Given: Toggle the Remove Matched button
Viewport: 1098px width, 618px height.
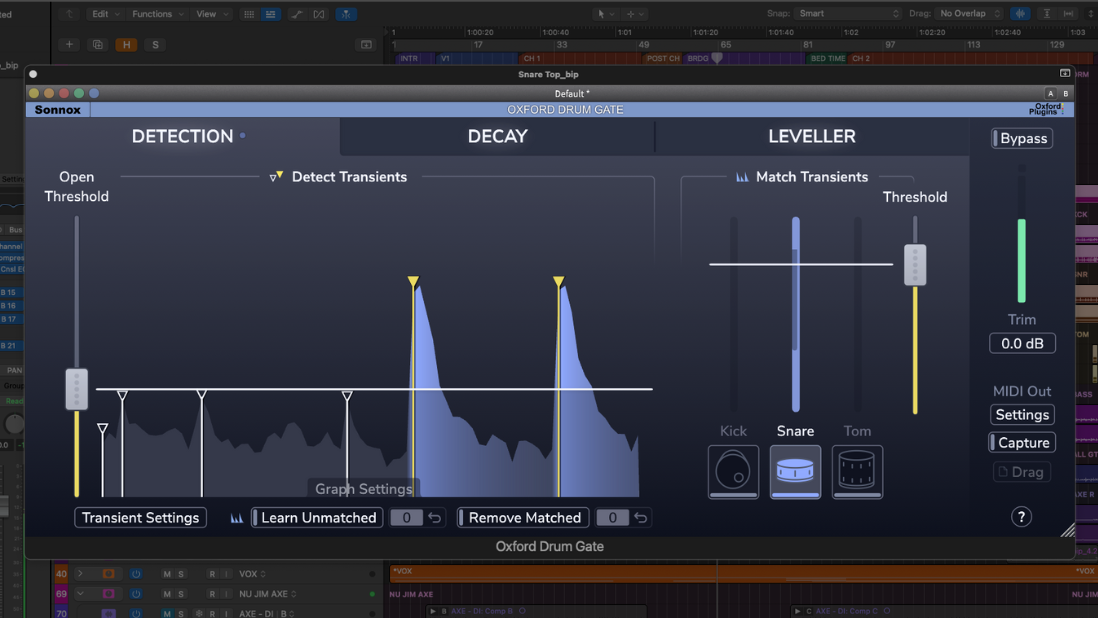Looking at the screenshot, I should click(x=523, y=518).
